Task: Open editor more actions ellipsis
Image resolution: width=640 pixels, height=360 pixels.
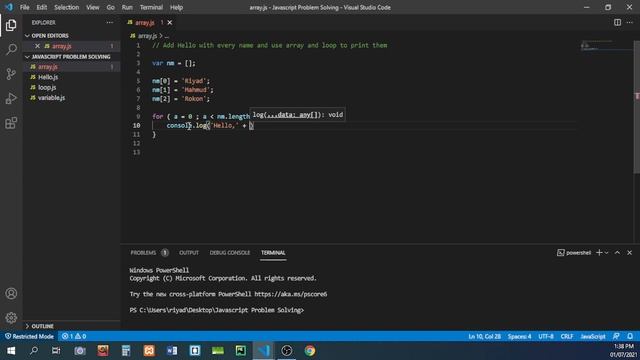Action: click(630, 22)
